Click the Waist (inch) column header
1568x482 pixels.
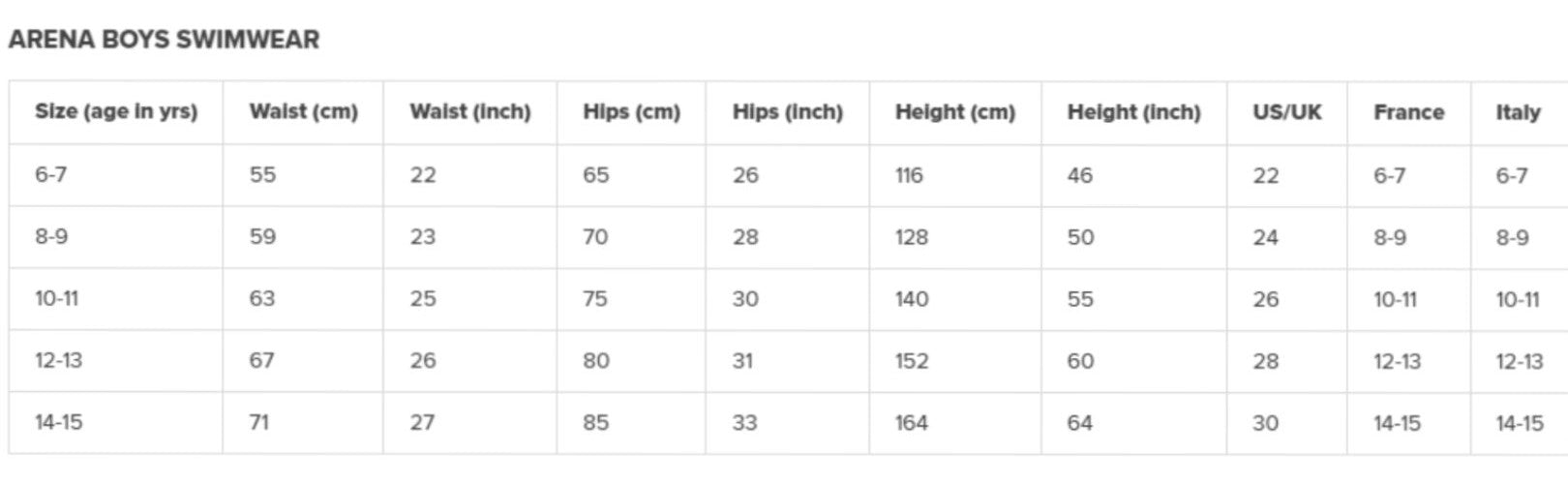coord(470,112)
